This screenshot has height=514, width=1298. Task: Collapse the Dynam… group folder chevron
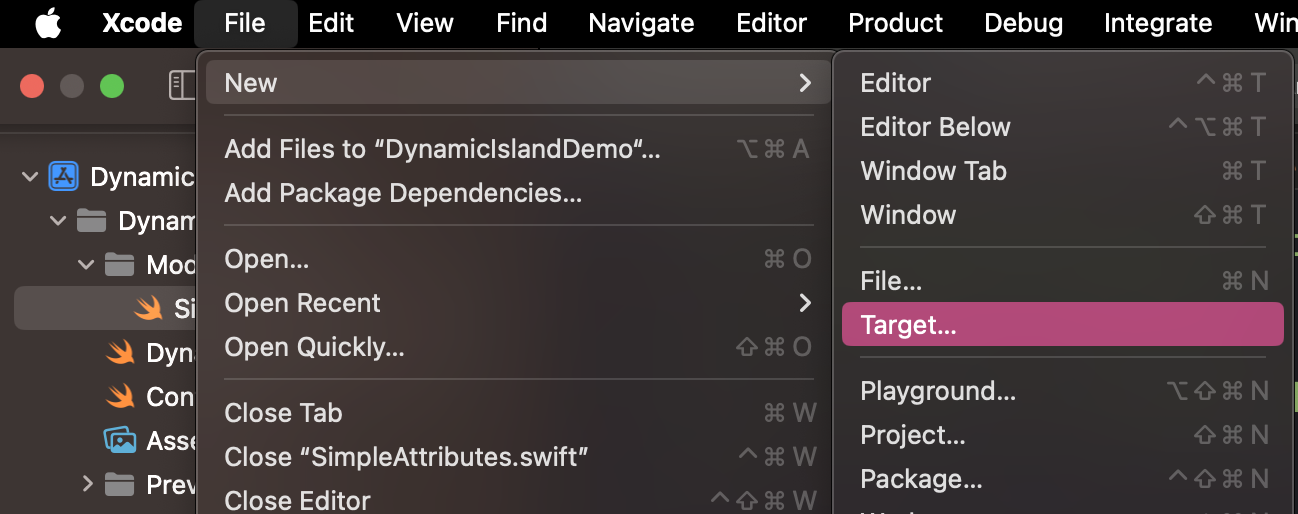pyautogui.click(x=57, y=221)
